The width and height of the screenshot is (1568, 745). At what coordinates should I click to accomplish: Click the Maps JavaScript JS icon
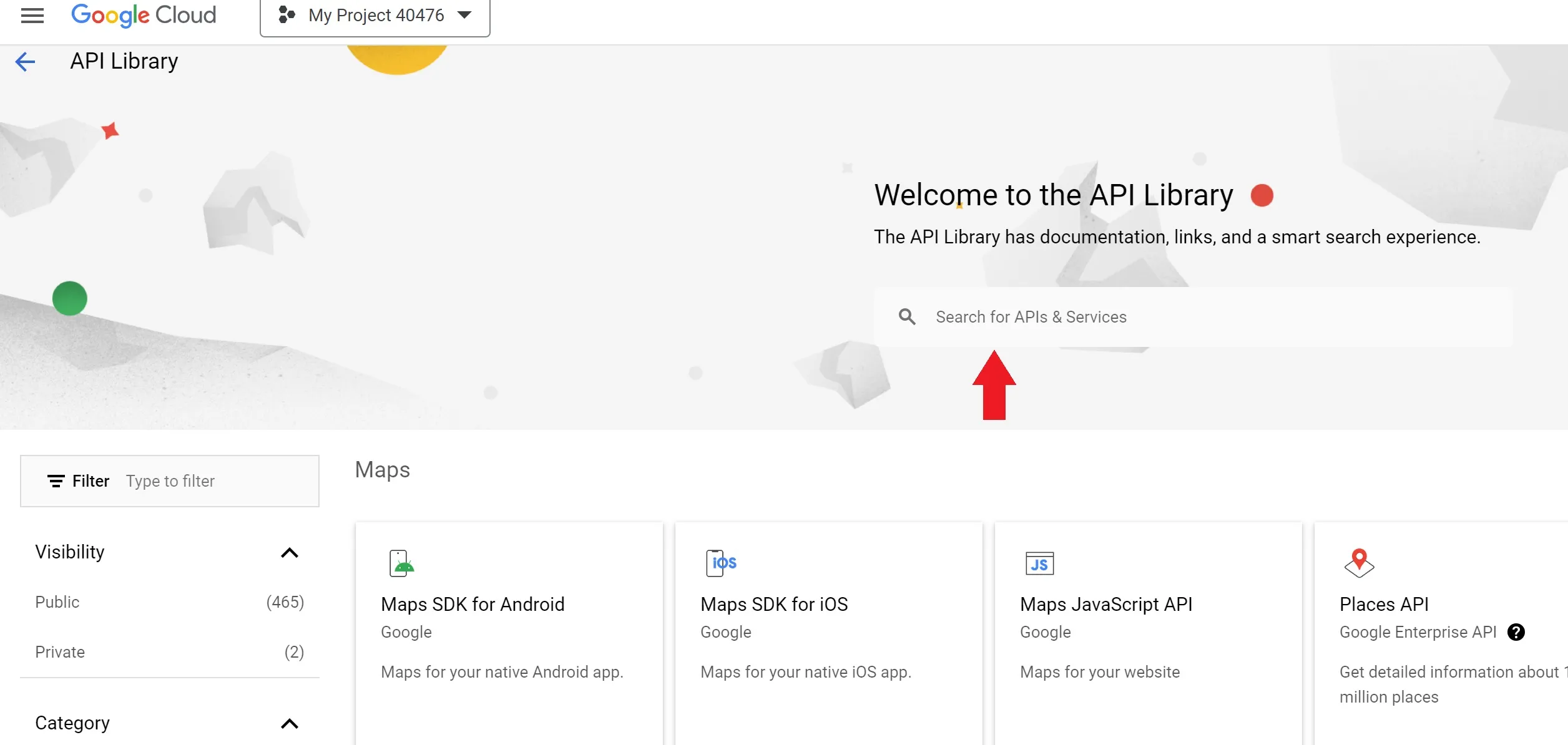(x=1039, y=563)
